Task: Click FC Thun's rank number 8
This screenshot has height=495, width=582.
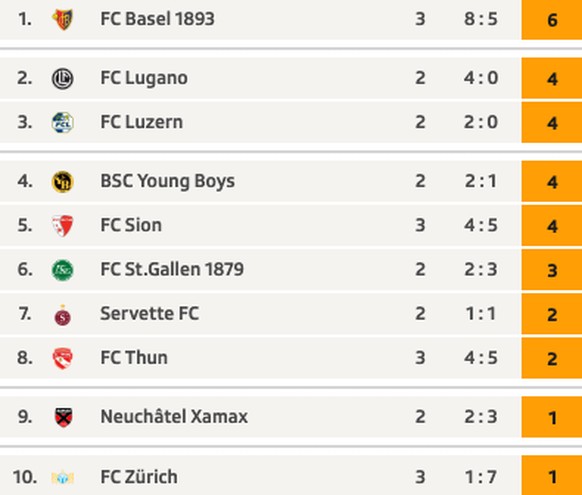Action: (x=24, y=358)
